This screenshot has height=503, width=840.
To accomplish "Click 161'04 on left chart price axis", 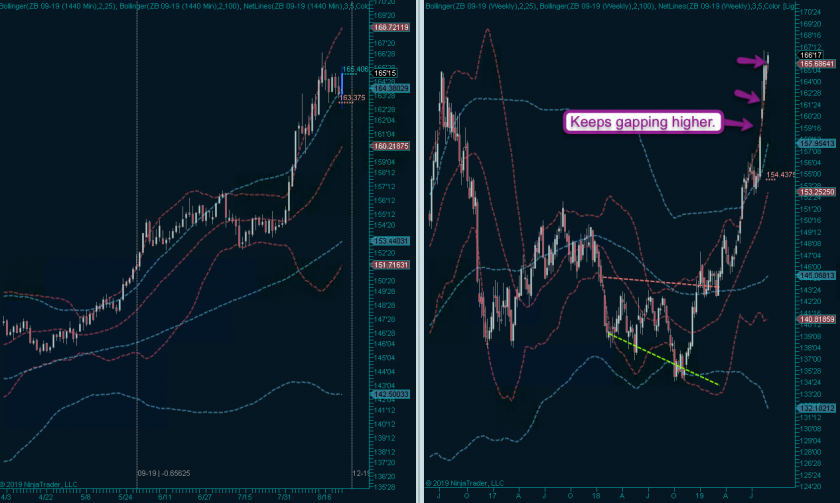I will (385, 134).
